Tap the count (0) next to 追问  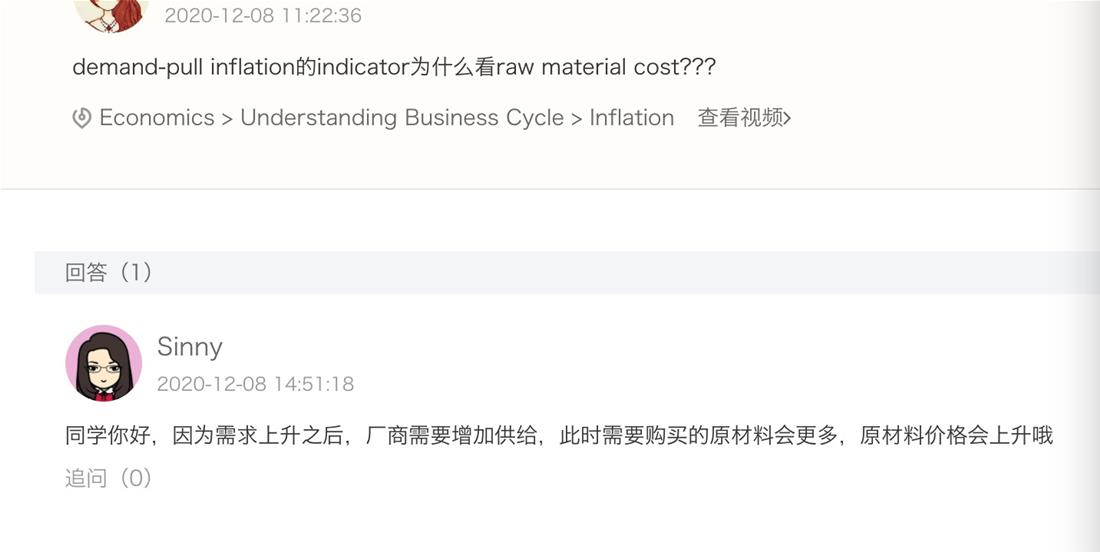(132, 478)
